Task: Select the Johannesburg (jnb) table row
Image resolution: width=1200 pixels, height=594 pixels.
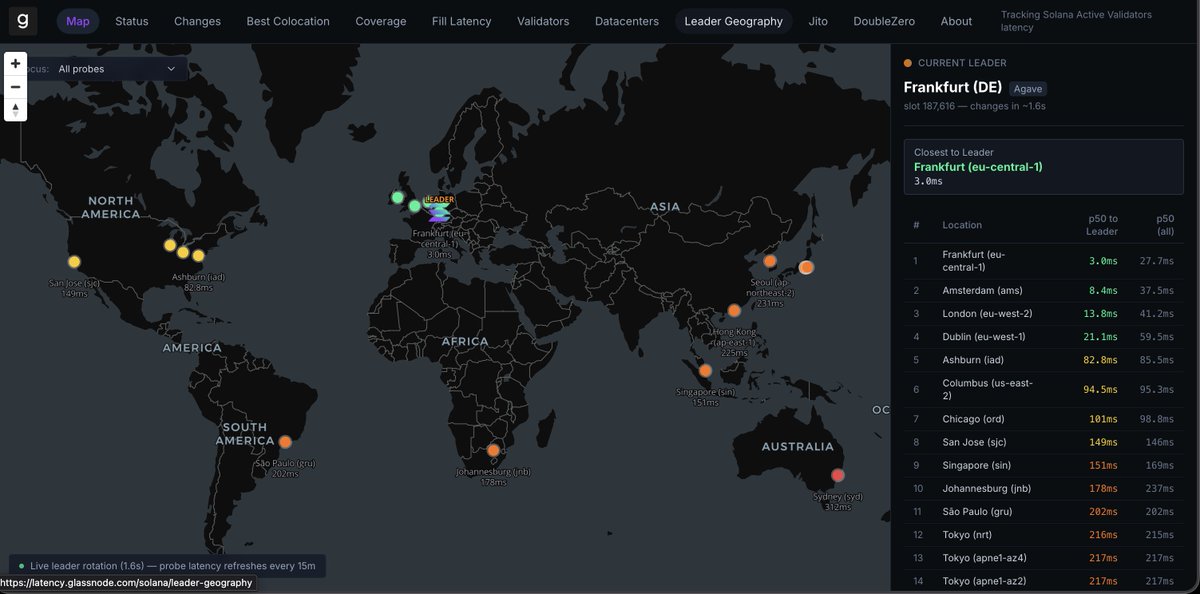Action: pyautogui.click(x=1043, y=489)
